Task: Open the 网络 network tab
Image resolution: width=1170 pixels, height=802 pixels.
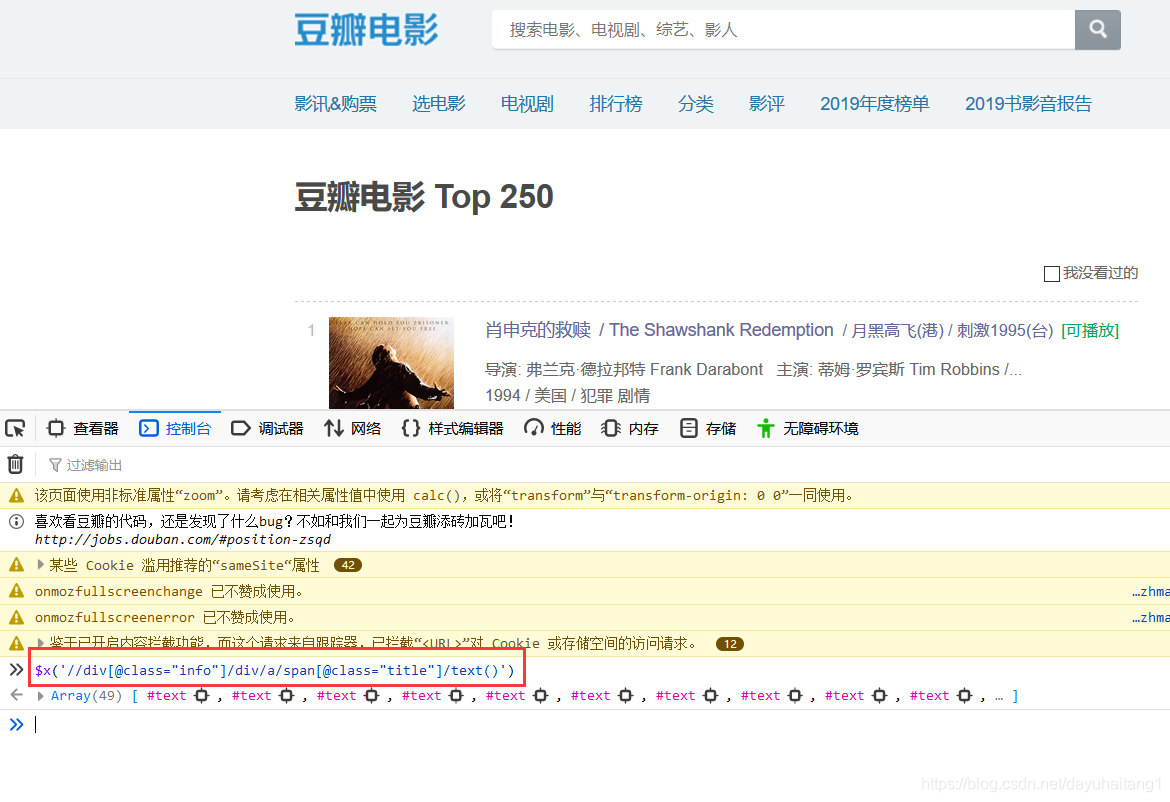Action: pos(352,428)
